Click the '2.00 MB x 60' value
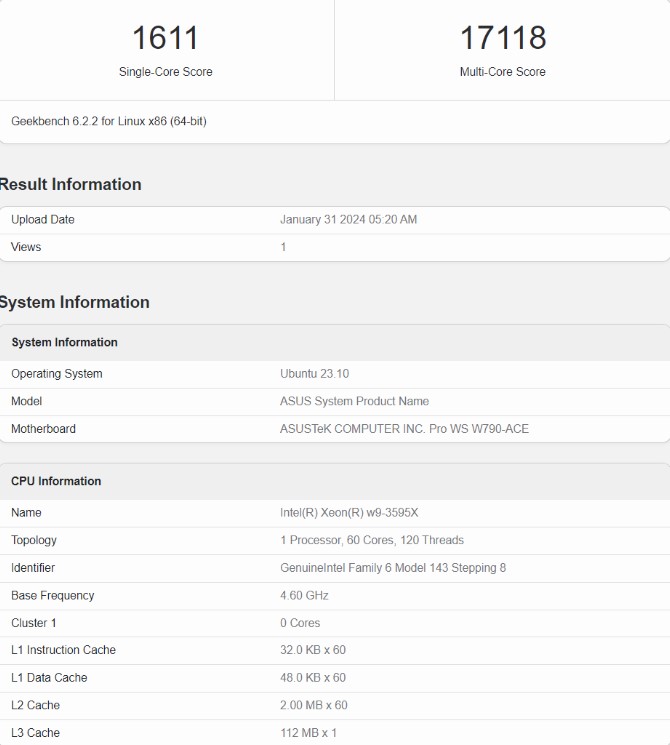The height and width of the screenshot is (745, 670). pyautogui.click(x=314, y=705)
